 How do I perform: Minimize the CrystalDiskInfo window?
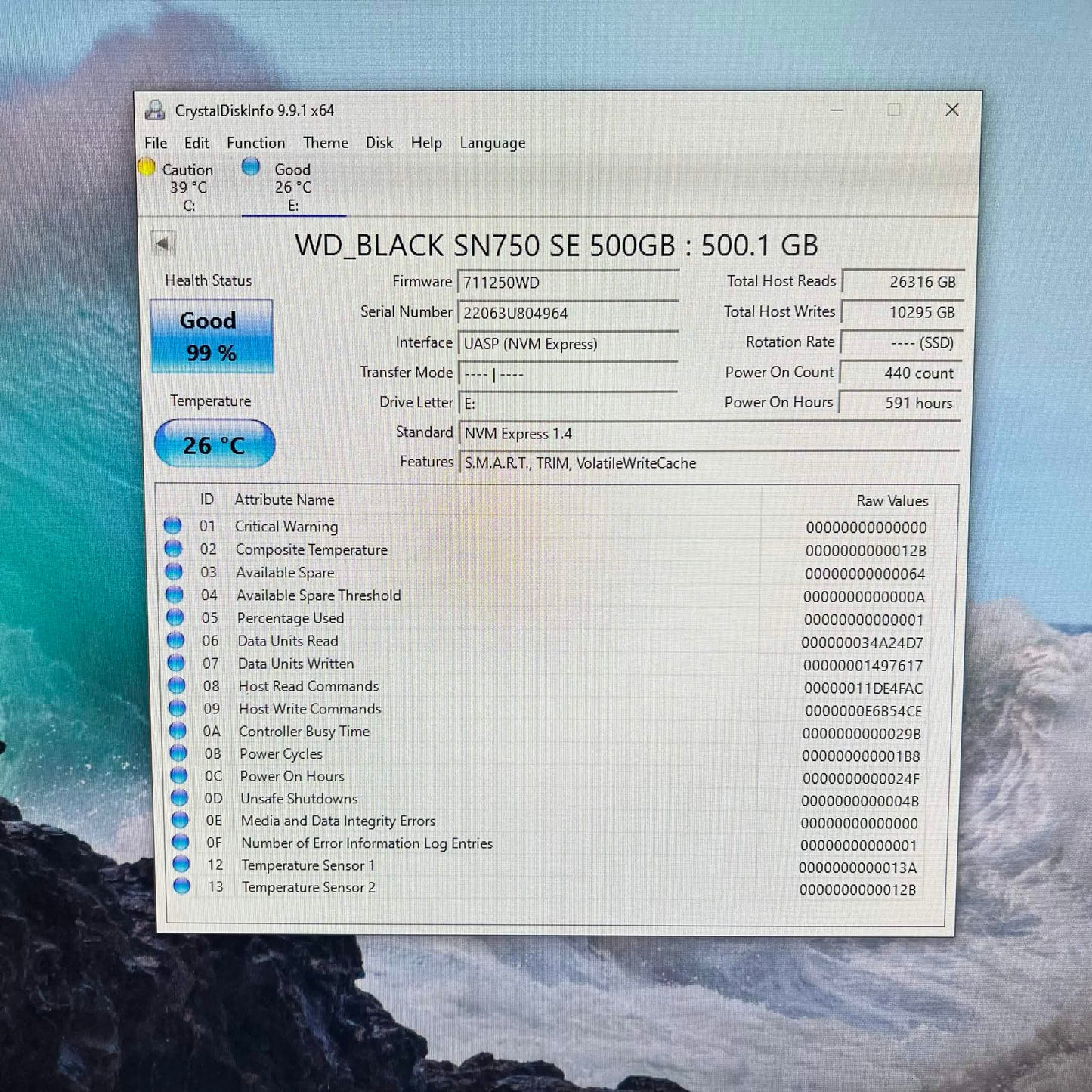coord(837,110)
